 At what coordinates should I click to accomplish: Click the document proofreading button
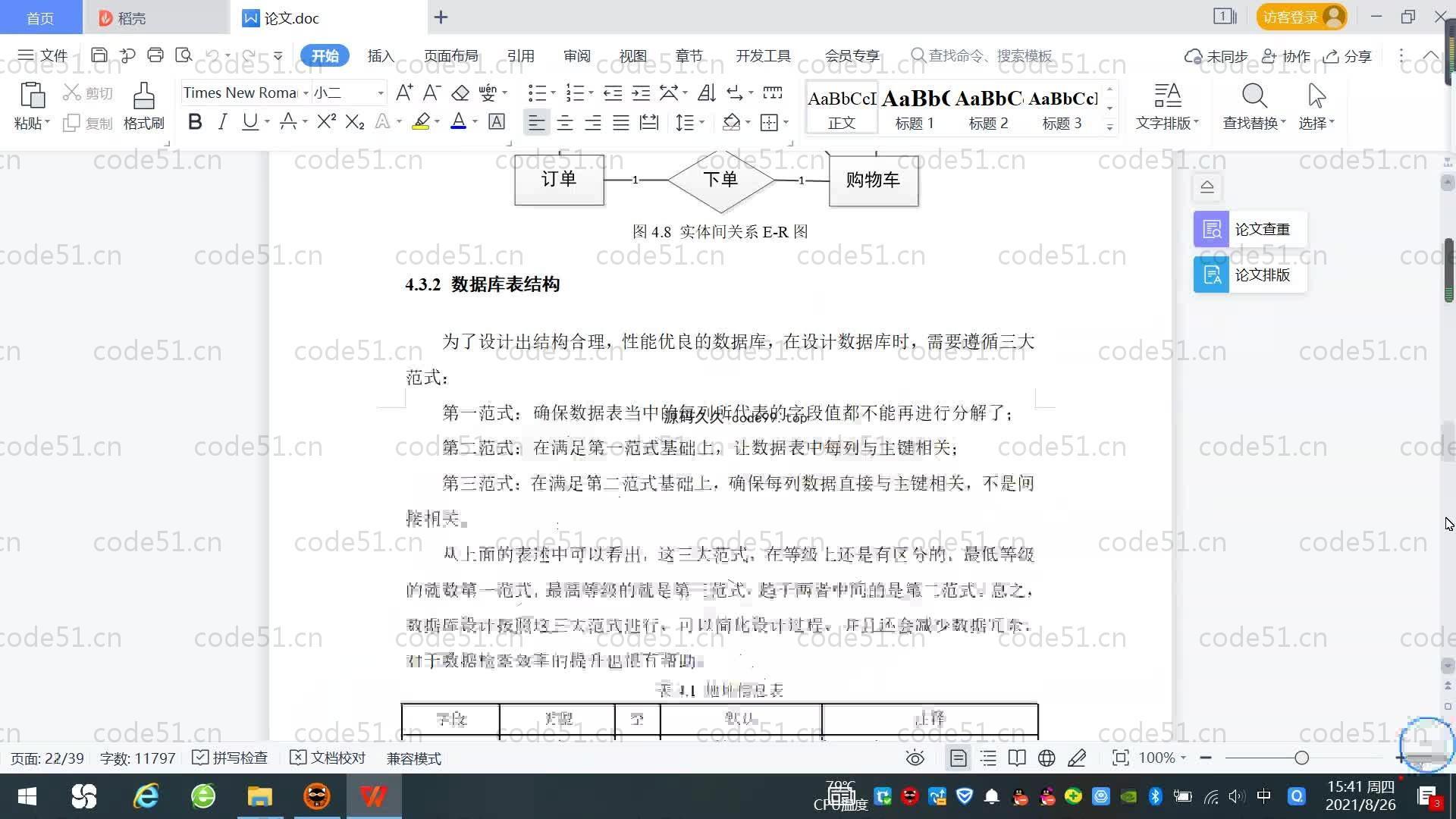(328, 758)
